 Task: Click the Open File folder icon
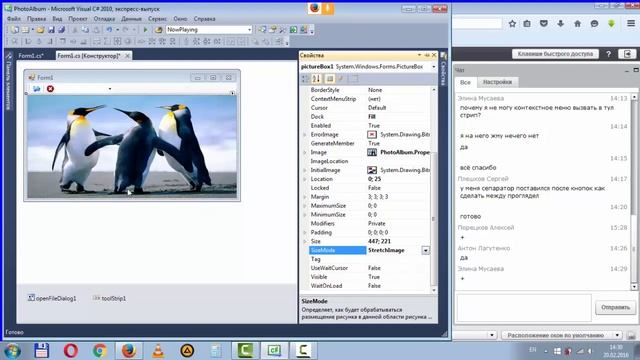40,30
